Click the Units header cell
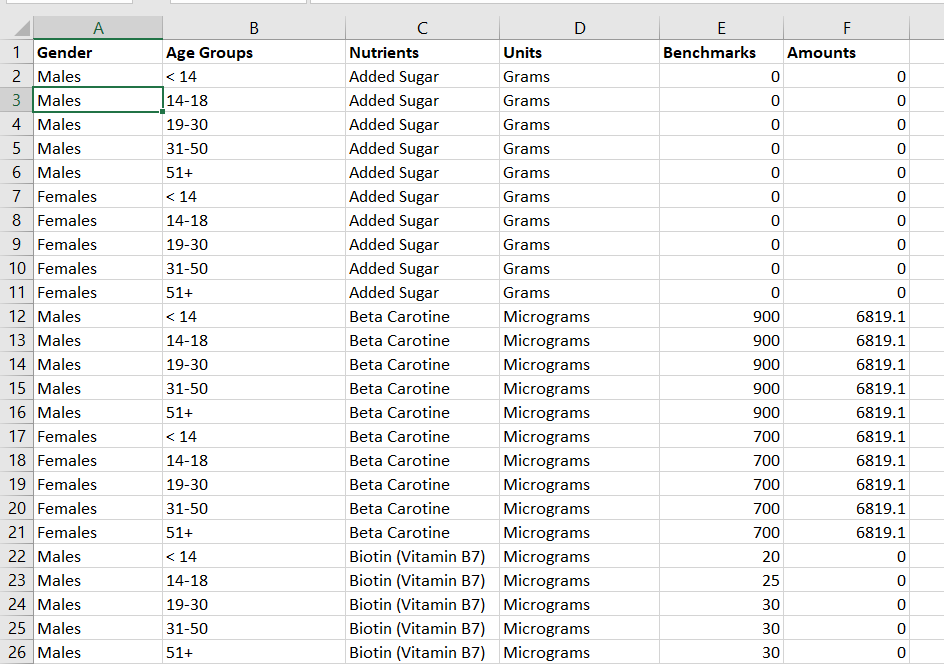 point(579,52)
